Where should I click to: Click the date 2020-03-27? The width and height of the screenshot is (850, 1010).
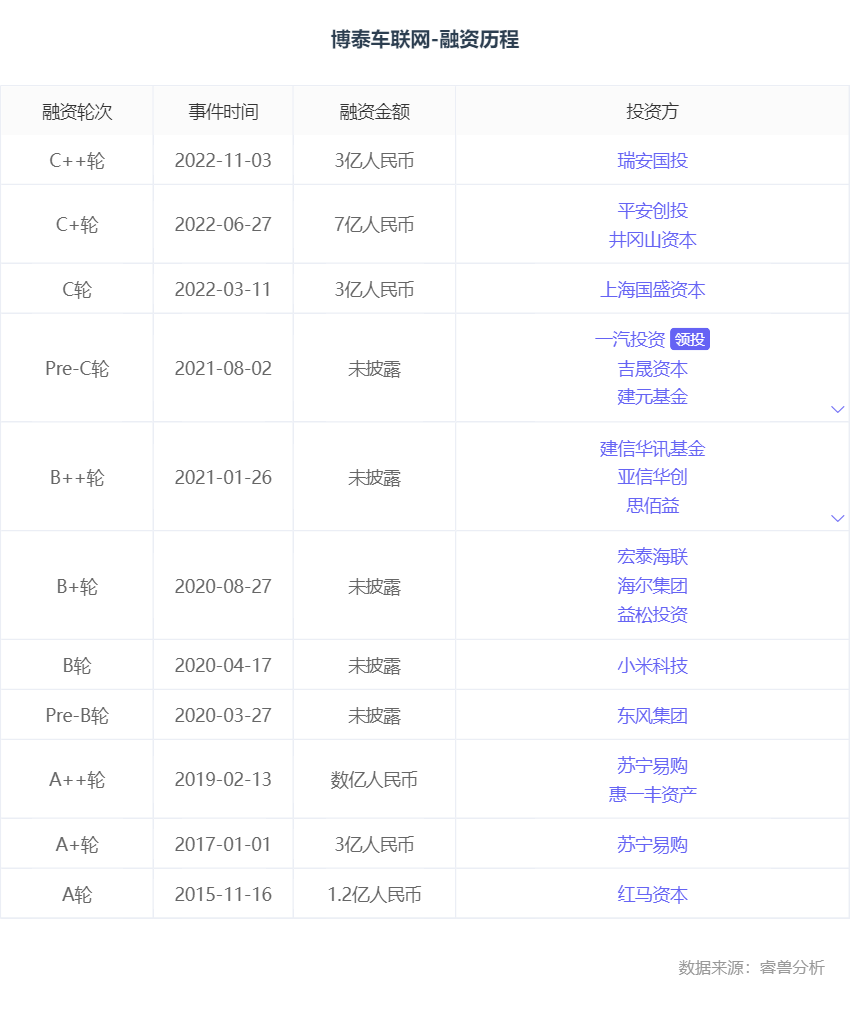223,716
